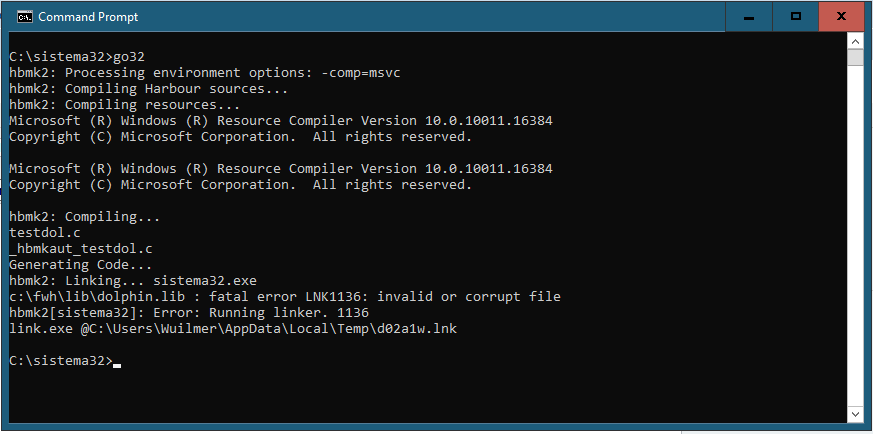Screen dimensions: 873x434
Task: Click the '_hbmkaut_testdol.c' line
Action: click(80, 249)
